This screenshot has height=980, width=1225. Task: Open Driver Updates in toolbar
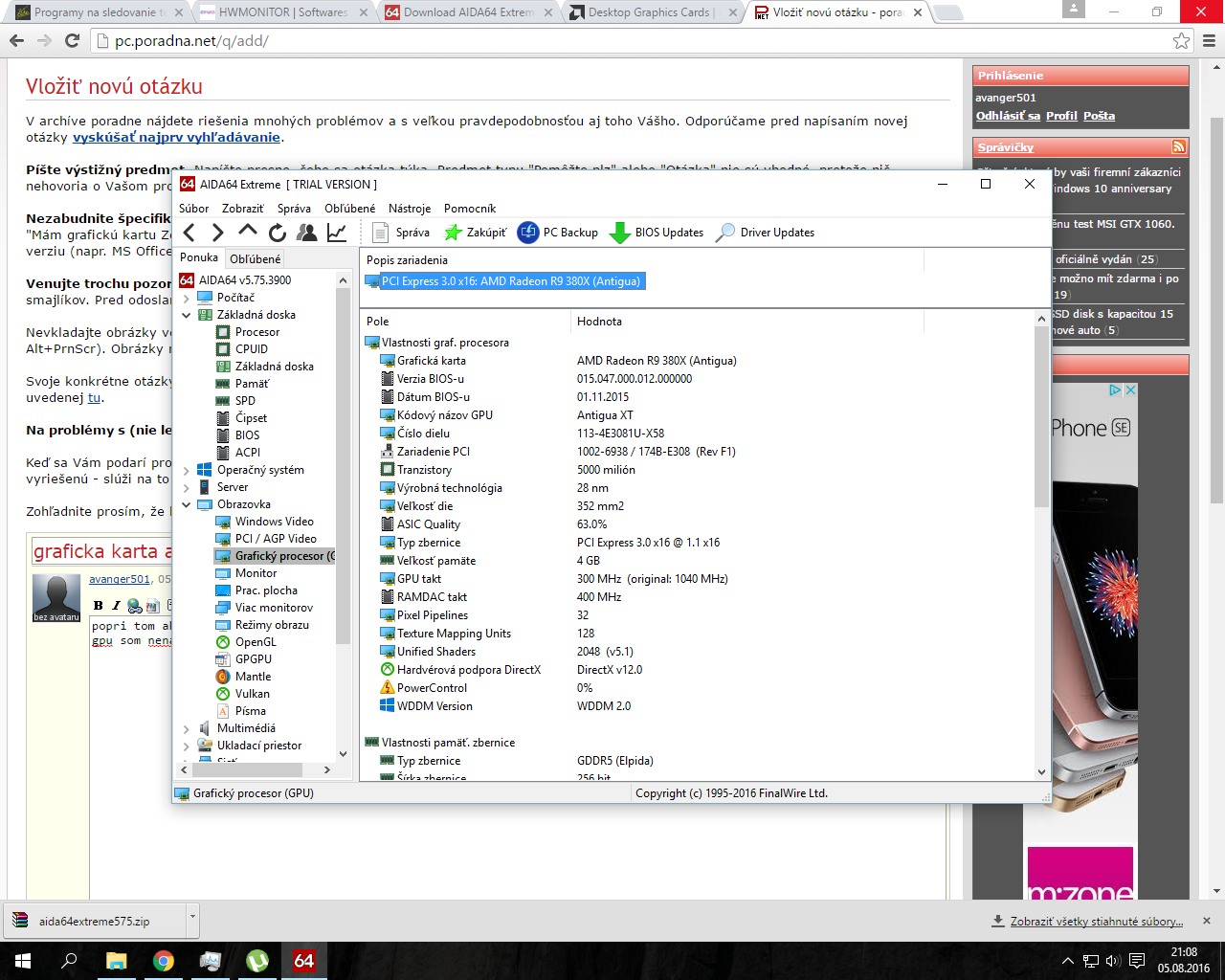pyautogui.click(x=766, y=233)
